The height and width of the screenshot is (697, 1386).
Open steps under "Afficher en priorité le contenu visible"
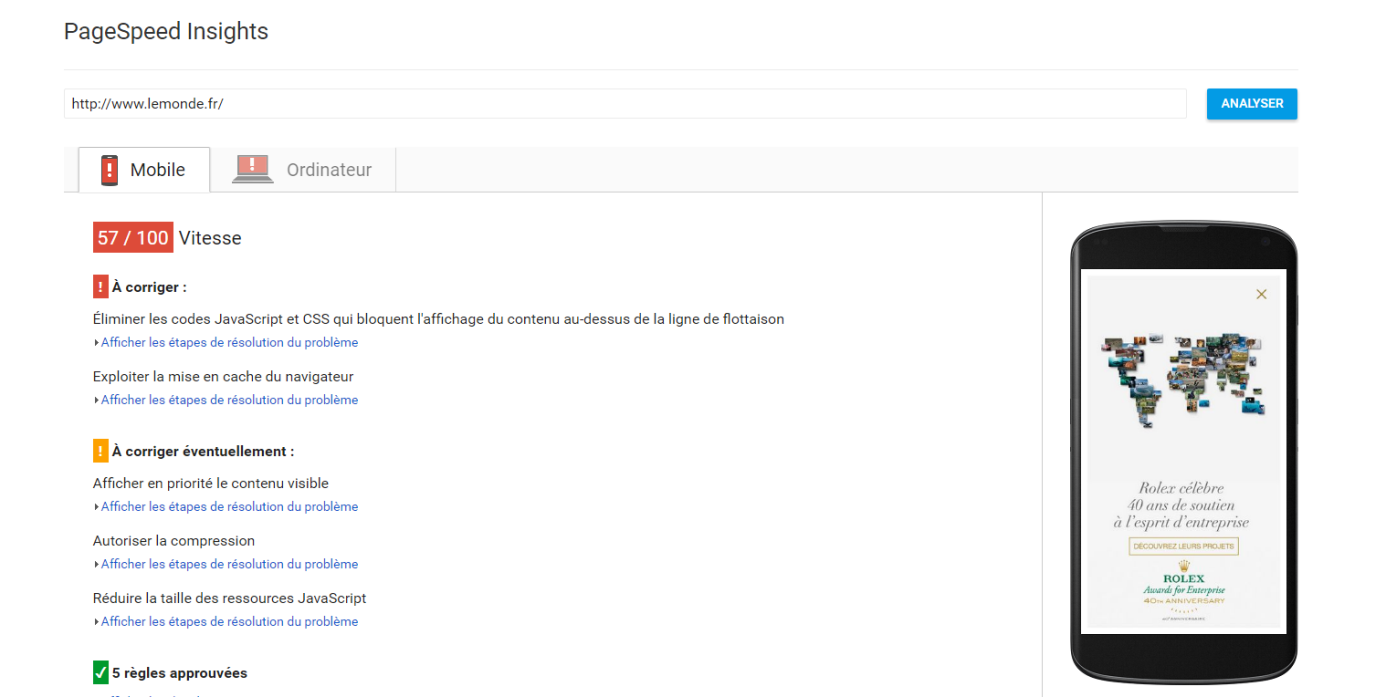pos(227,506)
